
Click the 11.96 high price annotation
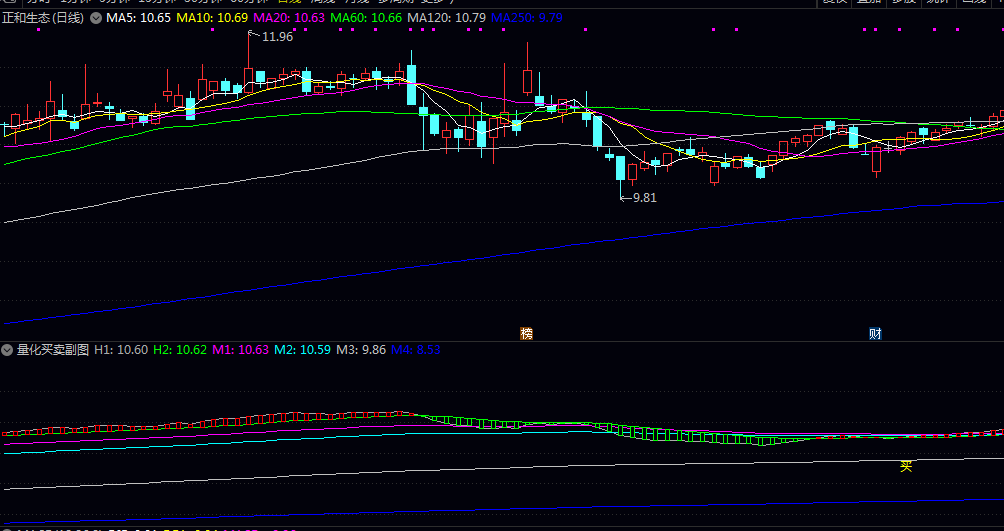point(277,37)
